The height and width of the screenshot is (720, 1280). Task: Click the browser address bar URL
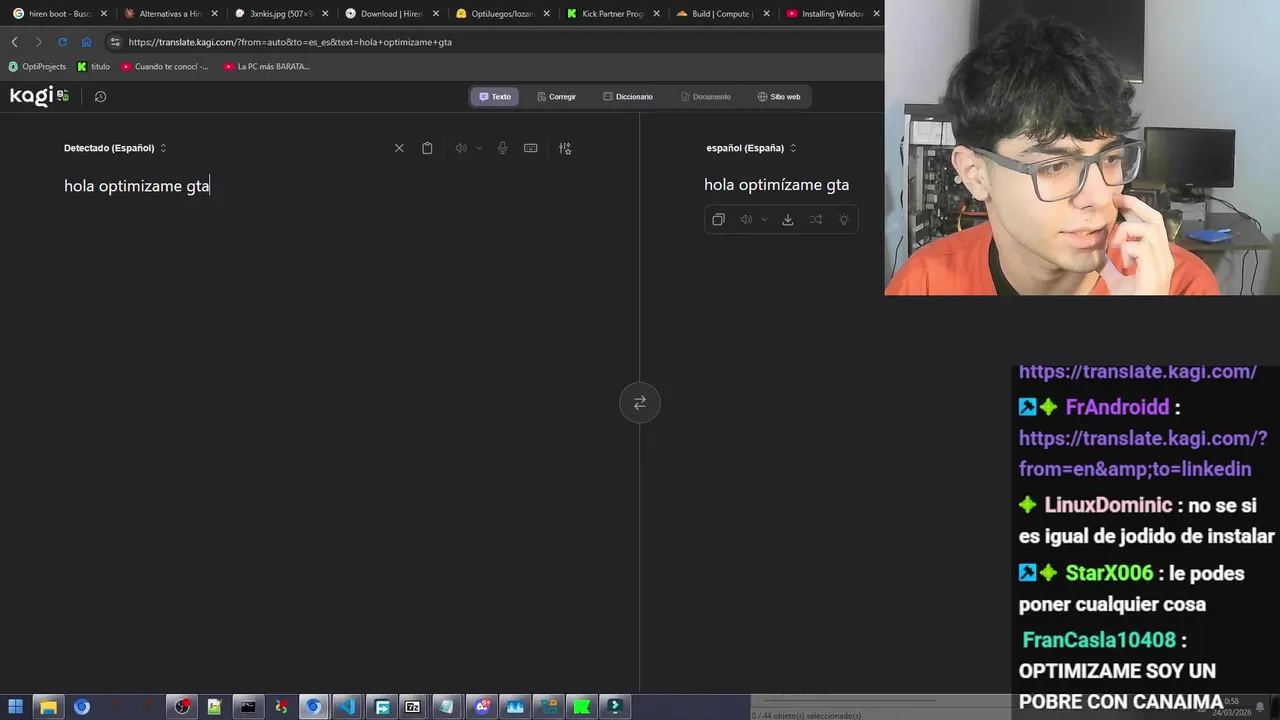coord(290,42)
